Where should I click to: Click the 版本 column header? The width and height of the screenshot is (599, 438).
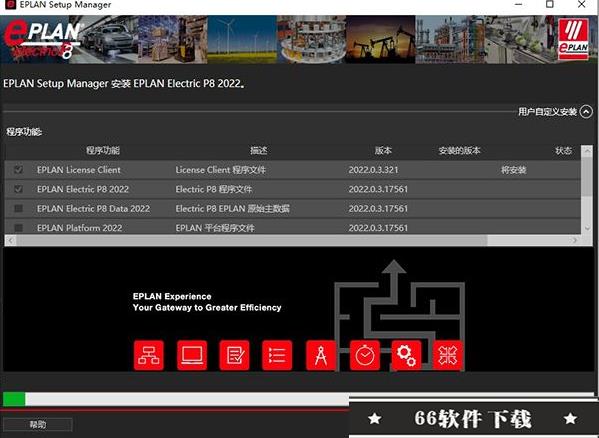click(383, 150)
